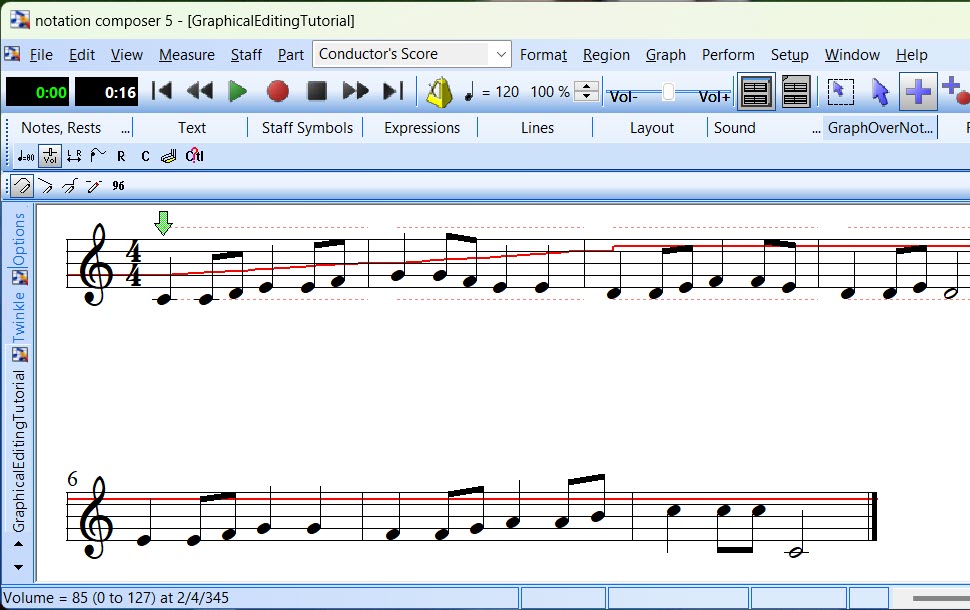Viewport: 970px width, 610px height.
Task: Expand the Notes, Rests palette overflow
Action: point(125,128)
